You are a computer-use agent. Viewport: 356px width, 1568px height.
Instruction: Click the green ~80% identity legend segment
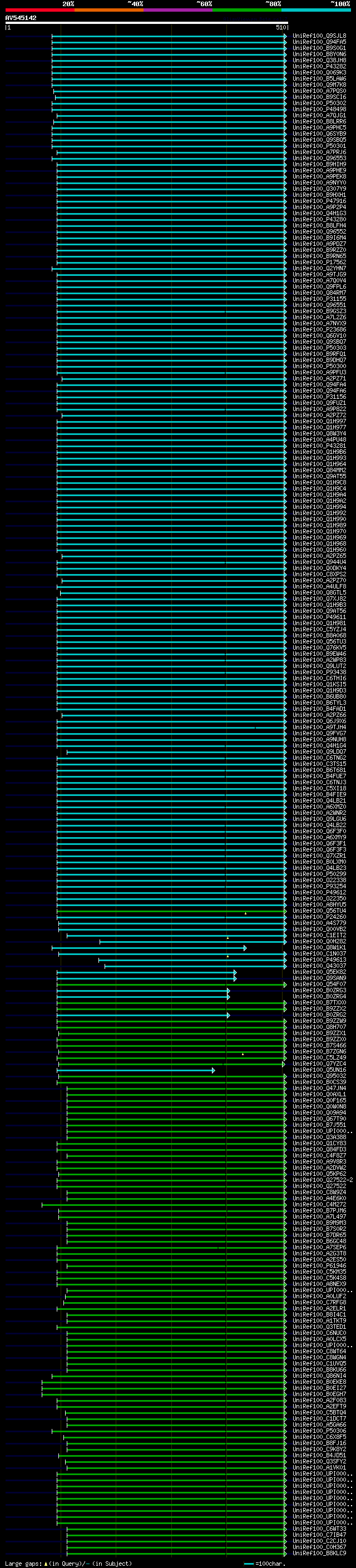247,10
